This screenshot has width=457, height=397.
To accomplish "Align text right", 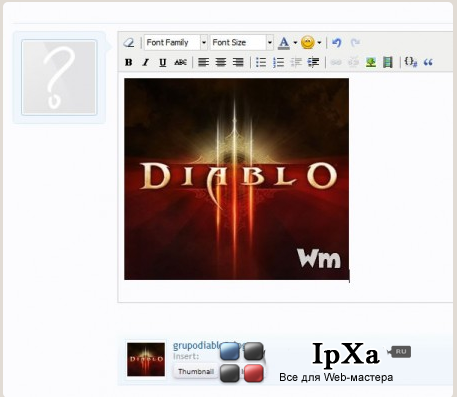I will pyautogui.click(x=238, y=62).
